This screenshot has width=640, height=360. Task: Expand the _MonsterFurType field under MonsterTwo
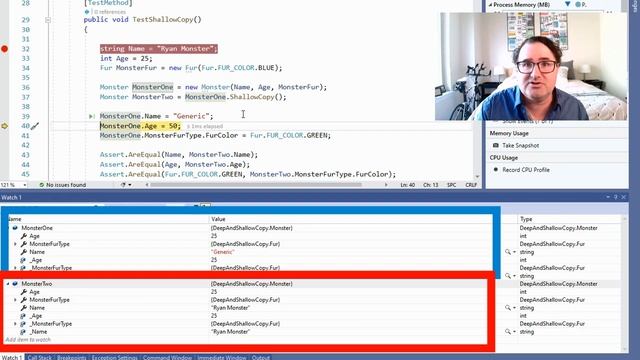[x=16, y=324]
